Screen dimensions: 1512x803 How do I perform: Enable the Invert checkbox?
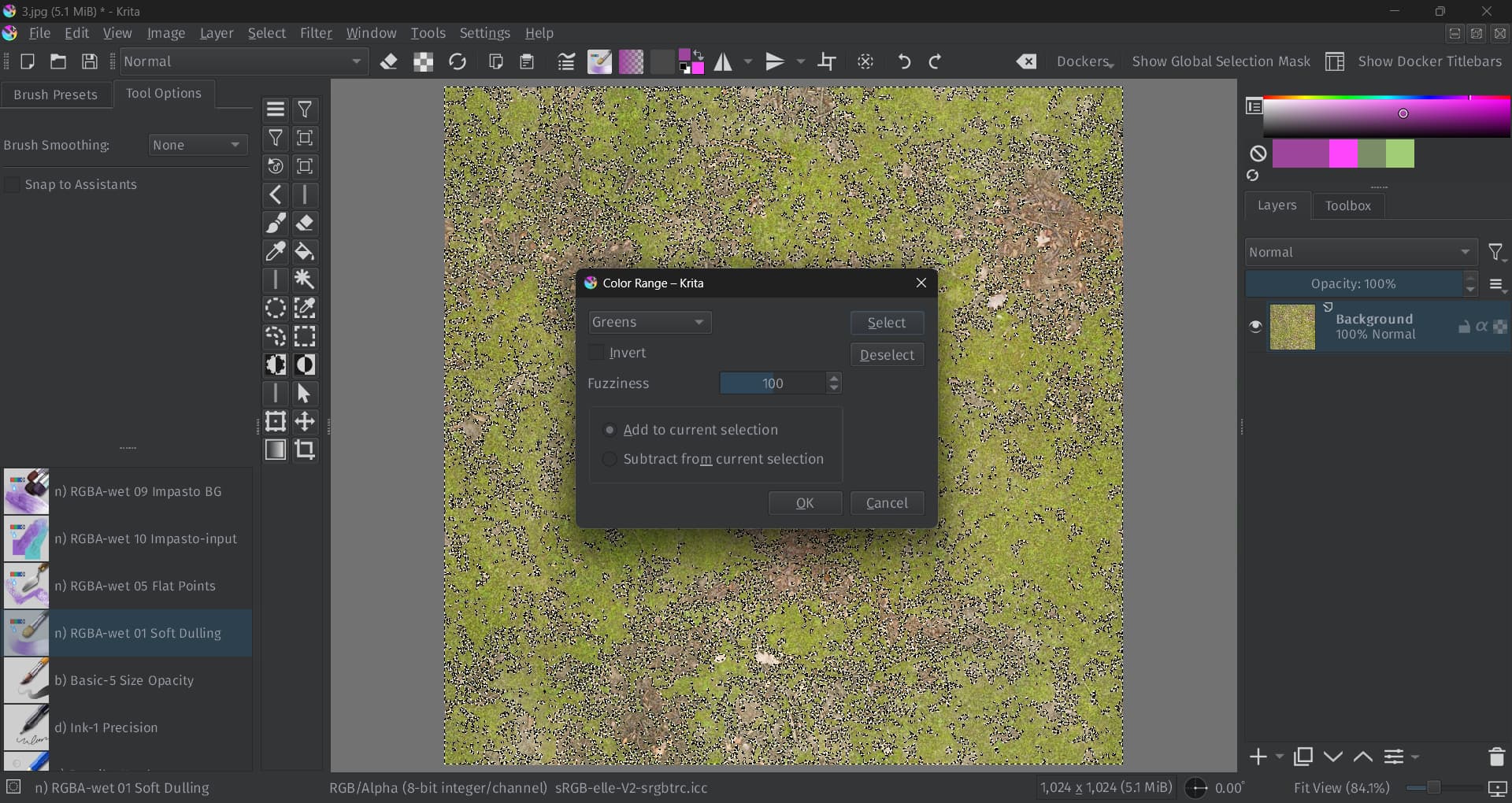click(597, 353)
